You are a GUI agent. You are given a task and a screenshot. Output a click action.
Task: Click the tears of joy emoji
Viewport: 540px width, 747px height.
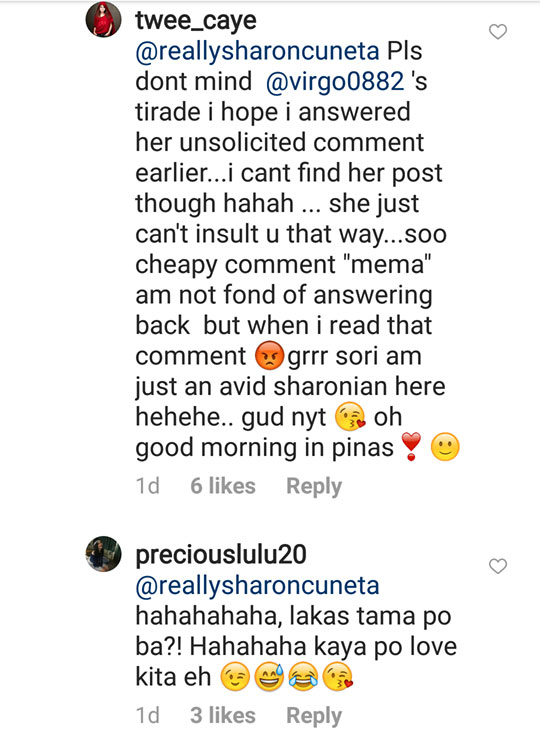304,677
